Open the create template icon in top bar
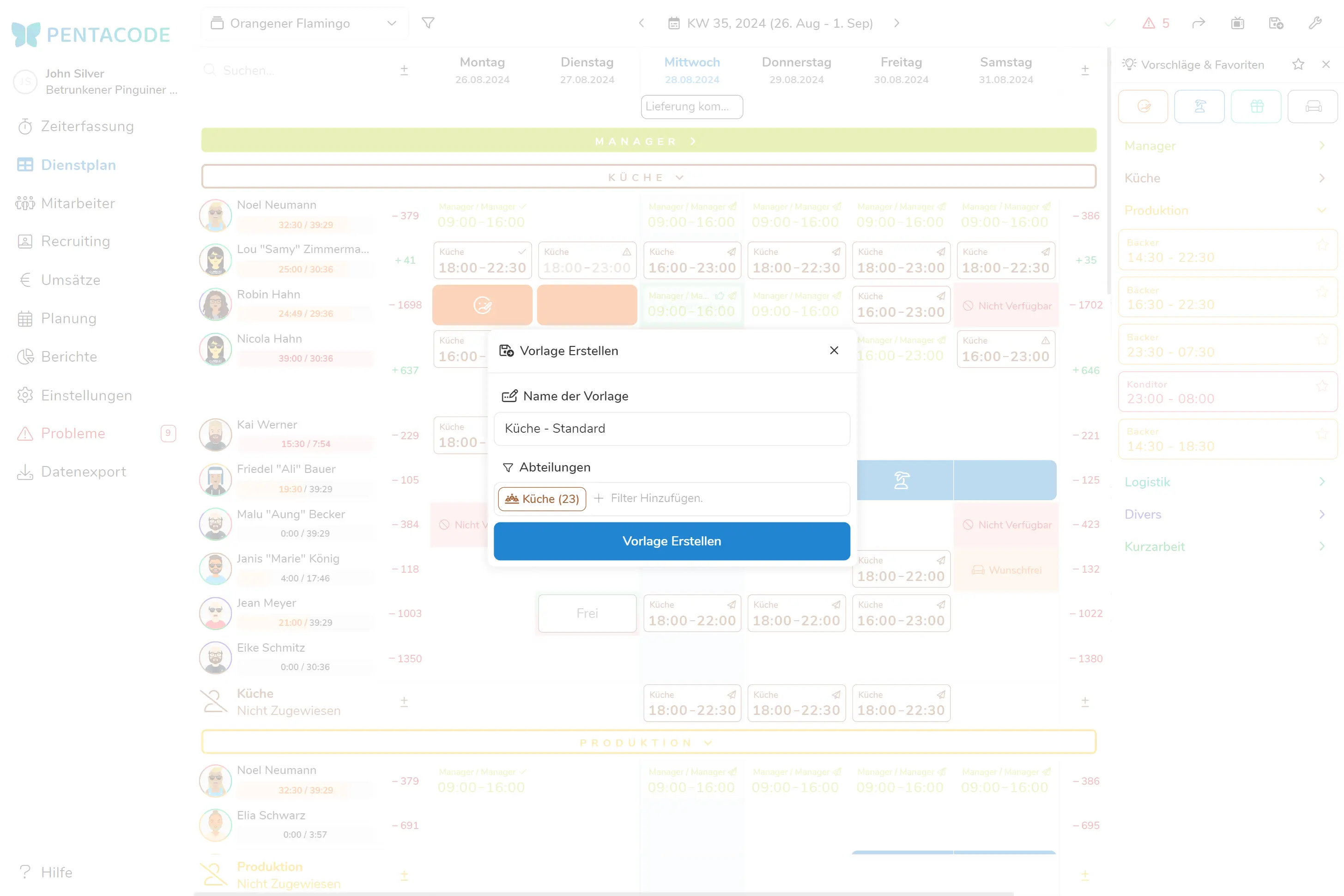The width and height of the screenshot is (1344, 896). (1276, 23)
